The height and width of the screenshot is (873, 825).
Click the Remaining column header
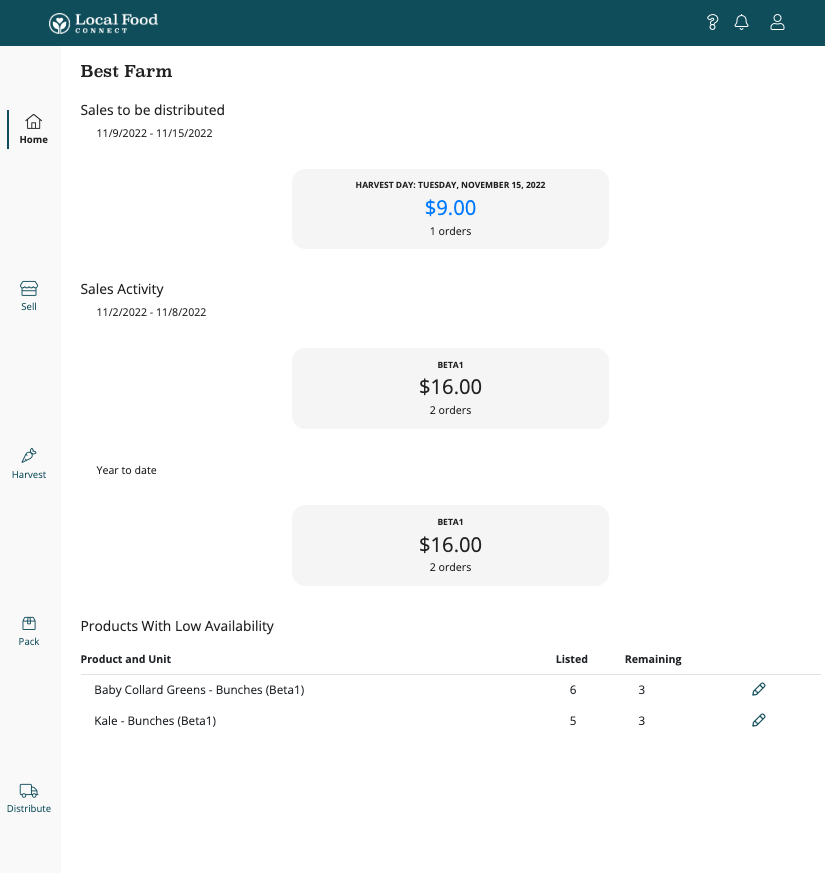point(653,660)
